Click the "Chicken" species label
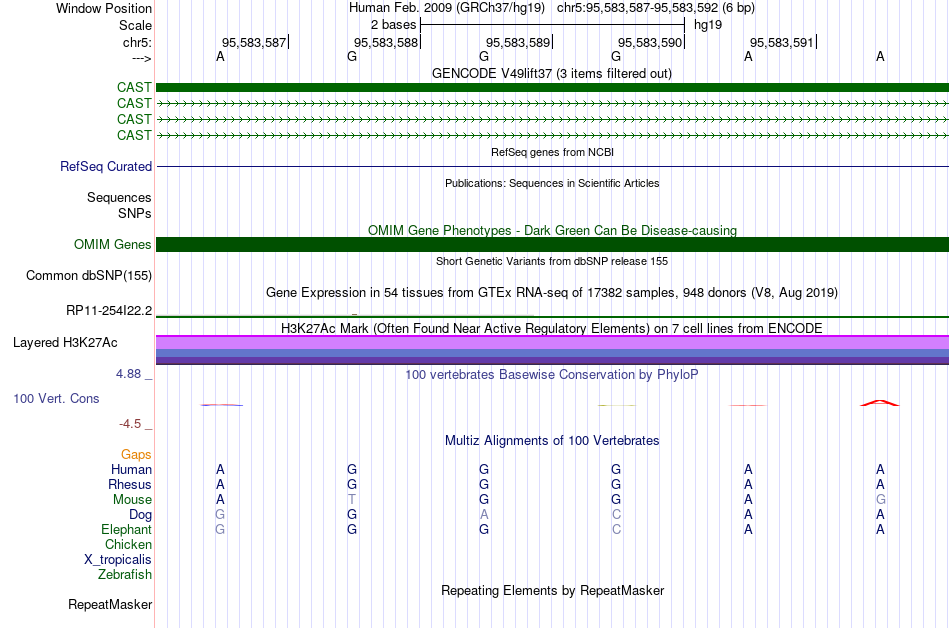 point(128,544)
